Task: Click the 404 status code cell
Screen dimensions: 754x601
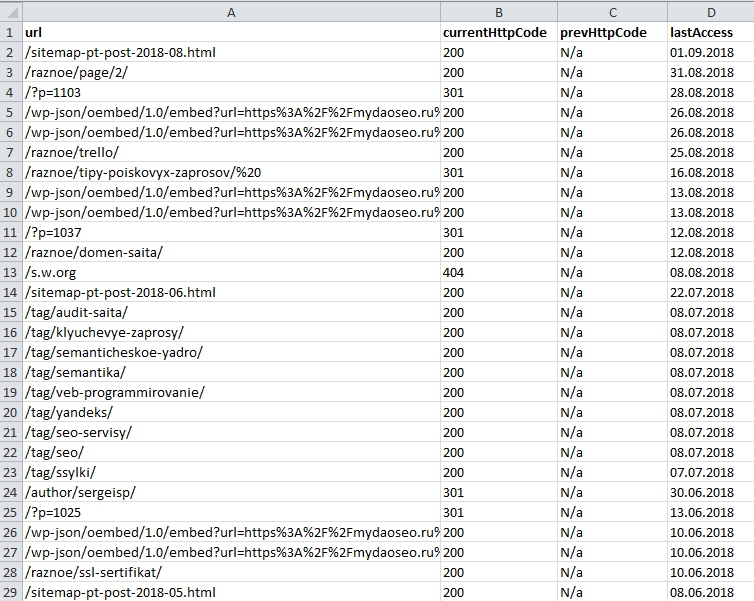Action: [x=499, y=273]
